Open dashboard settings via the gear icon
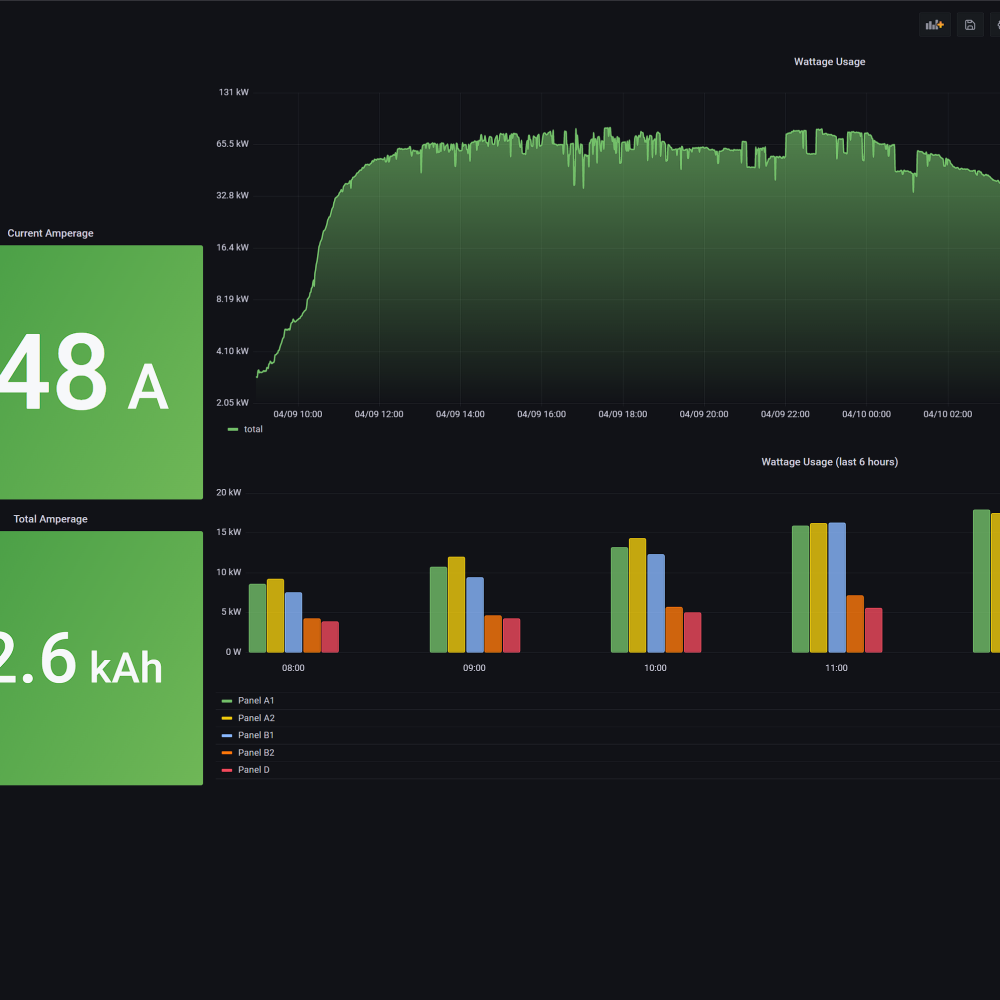Viewport: 1000px width, 1000px height. coord(996,25)
